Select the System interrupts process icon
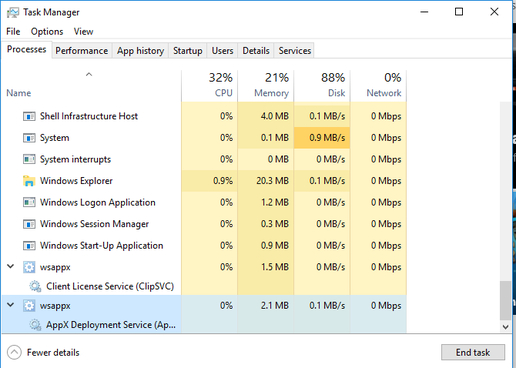The height and width of the screenshot is (368, 516). point(29,159)
